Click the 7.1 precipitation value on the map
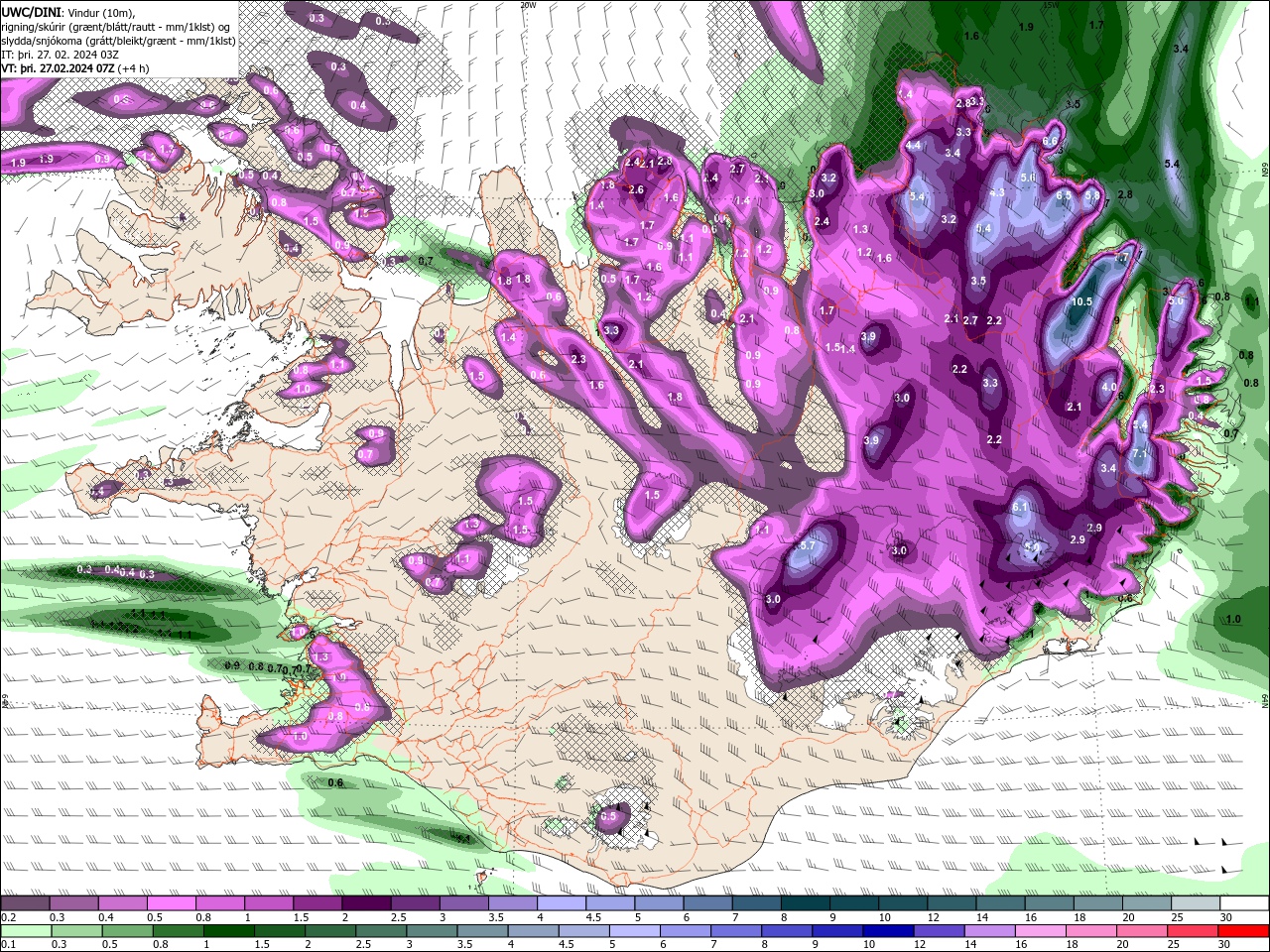Viewport: 1270px width, 952px height. coord(1140,453)
